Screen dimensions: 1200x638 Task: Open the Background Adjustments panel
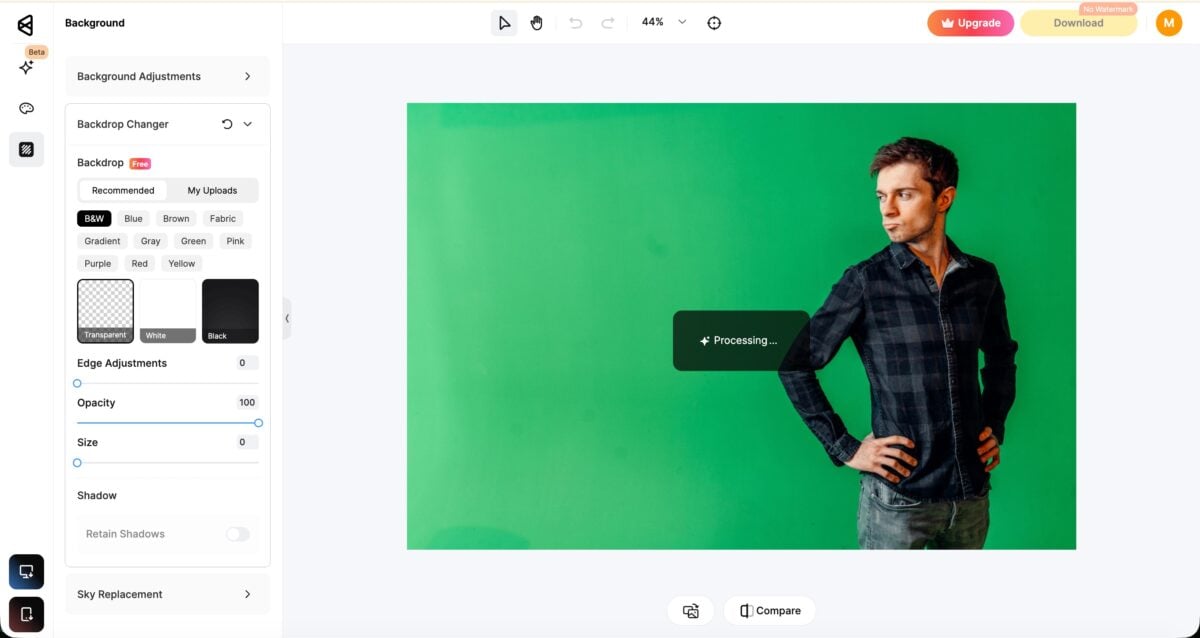pos(167,76)
